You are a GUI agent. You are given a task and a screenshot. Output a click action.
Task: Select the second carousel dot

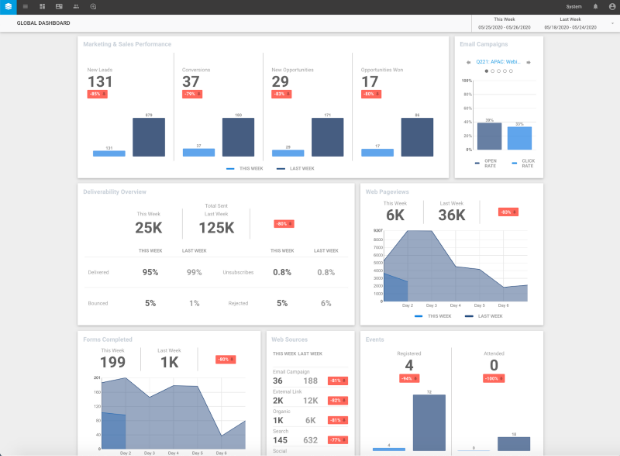[493, 71]
